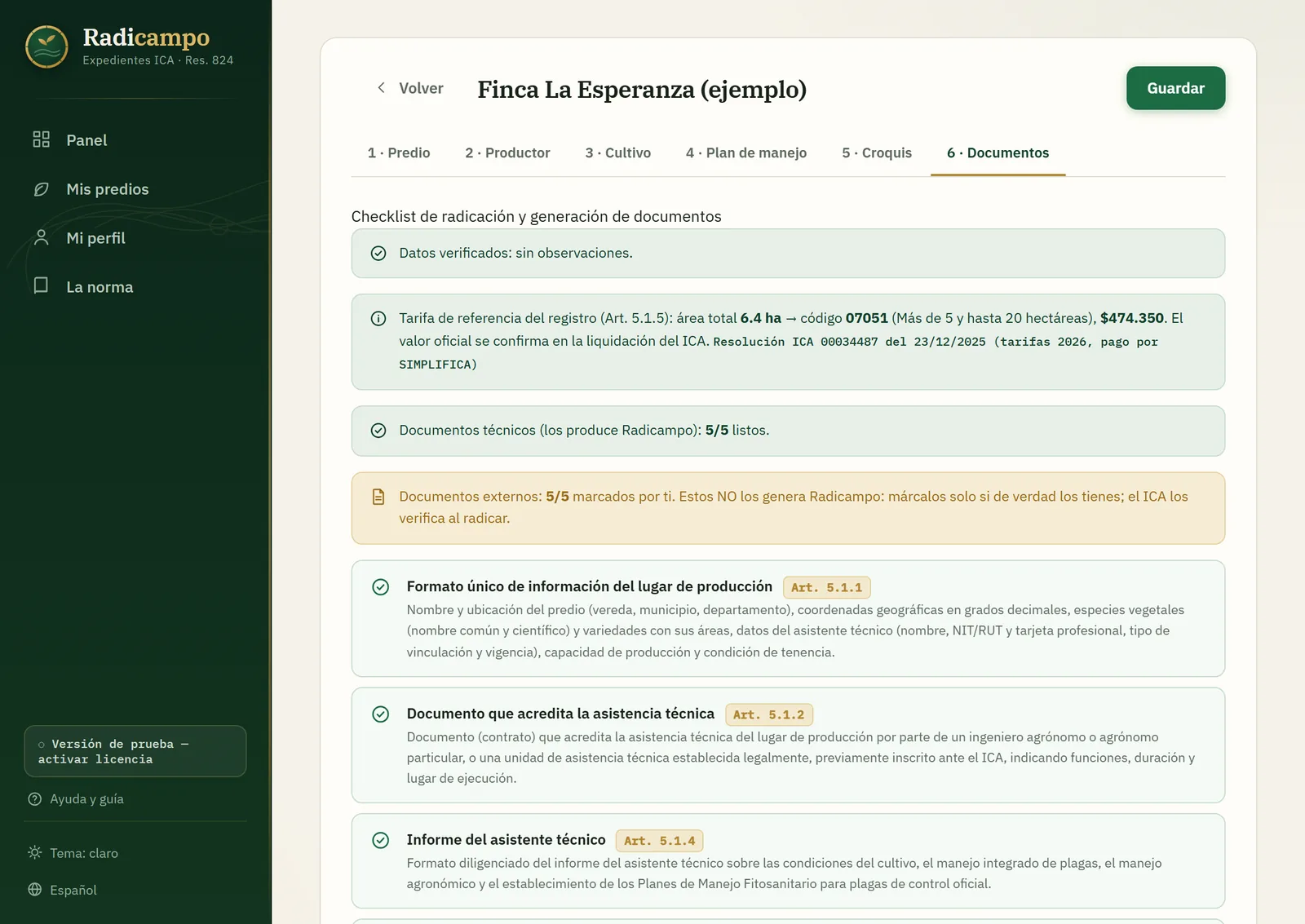Toggle check for Informe del asistente técnico
The width and height of the screenshot is (1305, 924).
381,841
